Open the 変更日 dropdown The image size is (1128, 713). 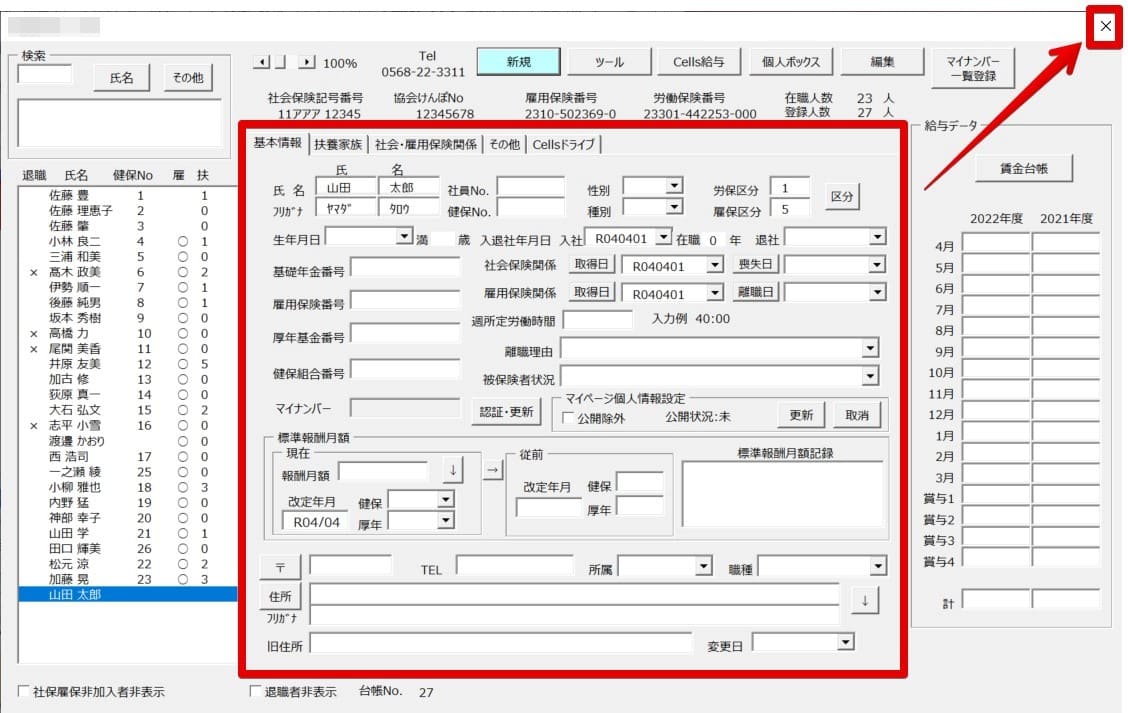pos(846,642)
